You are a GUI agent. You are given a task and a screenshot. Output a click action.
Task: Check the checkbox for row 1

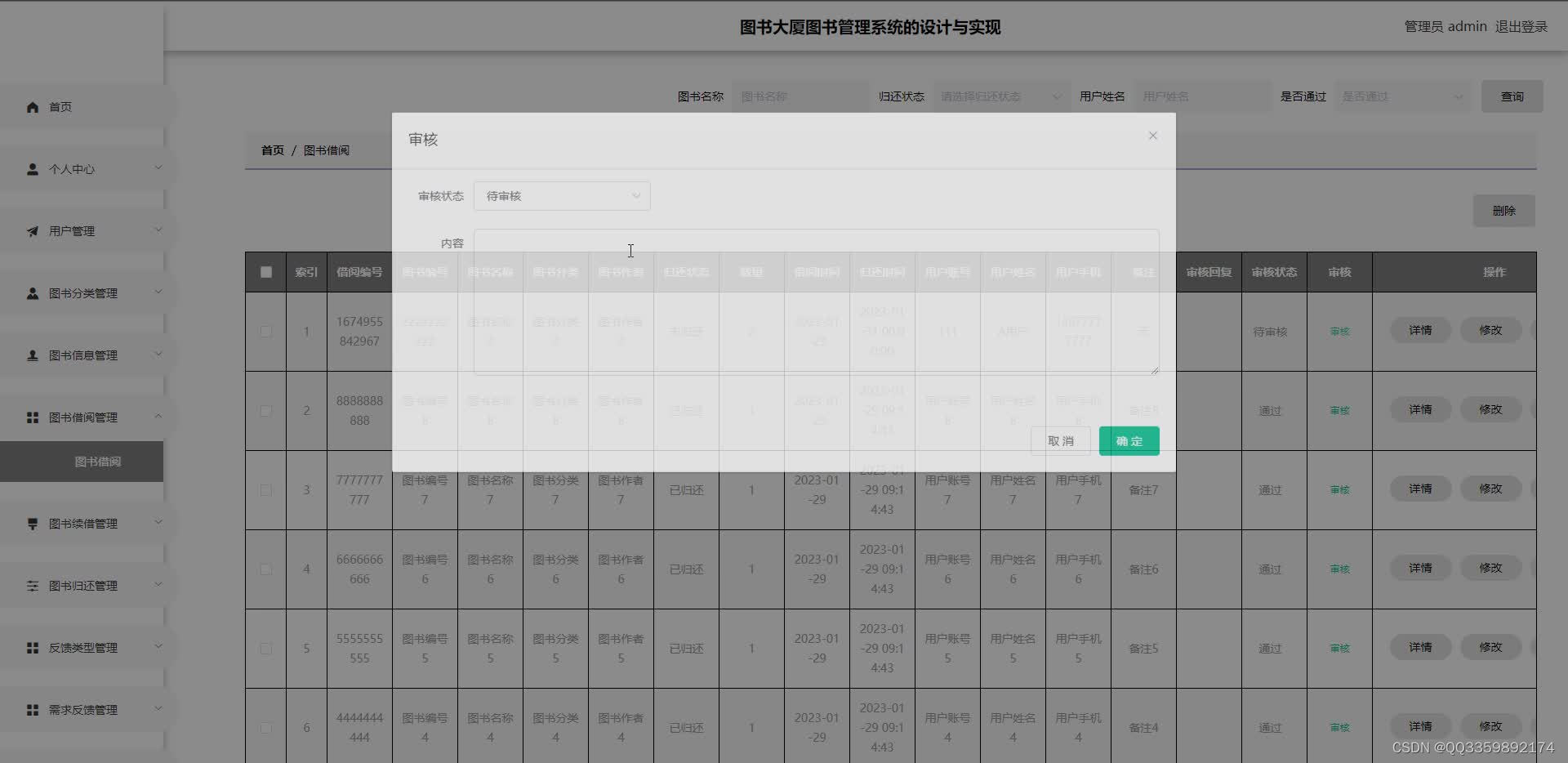266,332
